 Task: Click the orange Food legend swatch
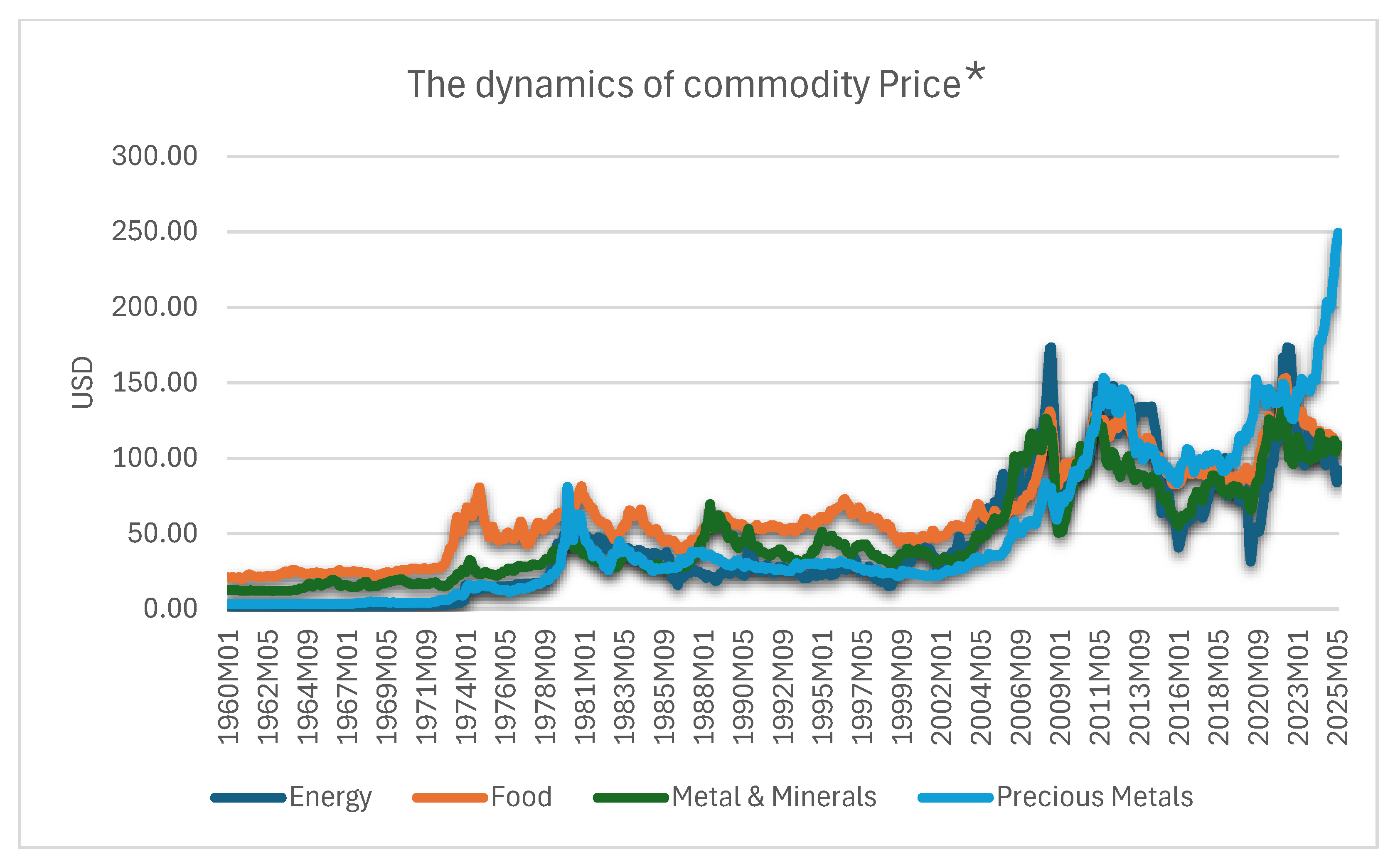tap(450, 798)
